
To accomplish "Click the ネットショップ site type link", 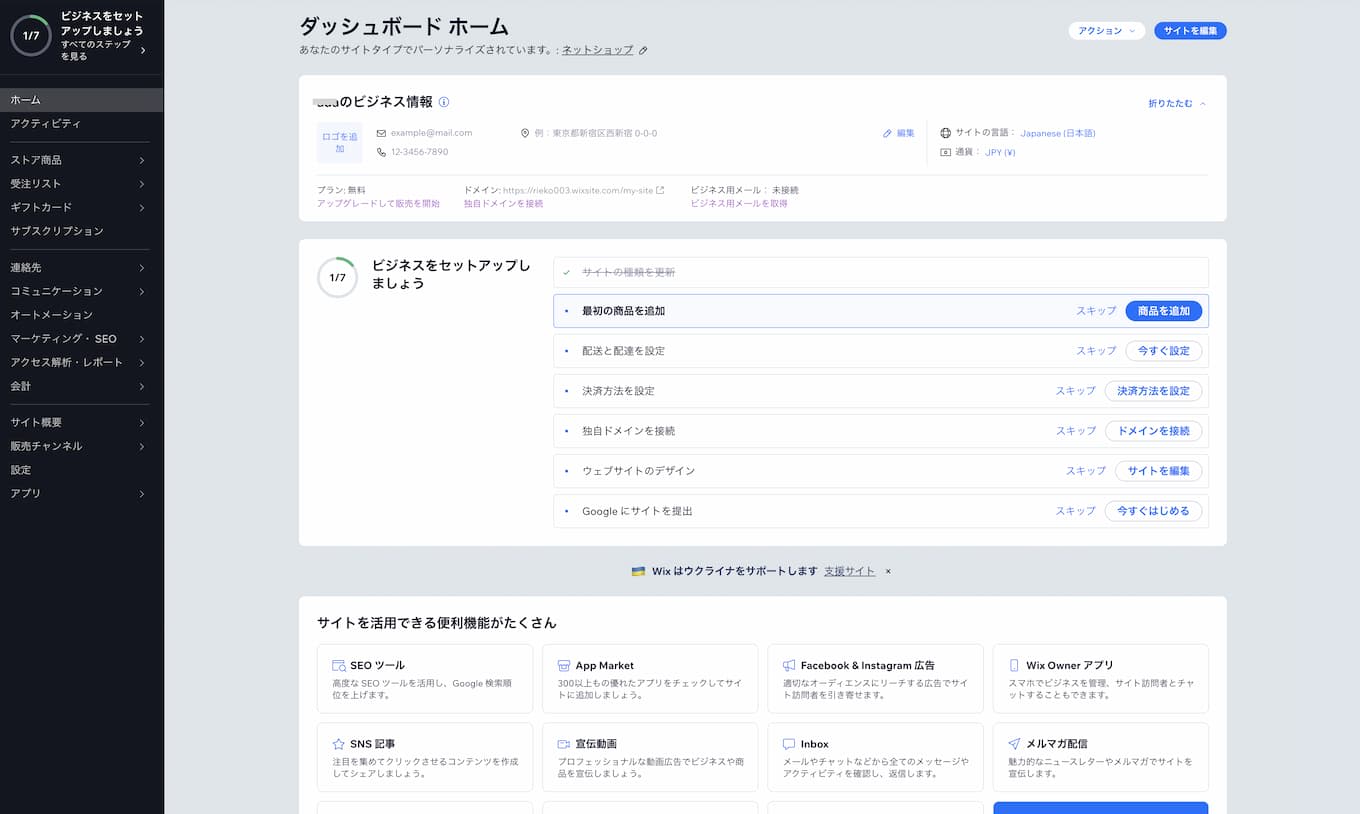I will [x=597, y=50].
